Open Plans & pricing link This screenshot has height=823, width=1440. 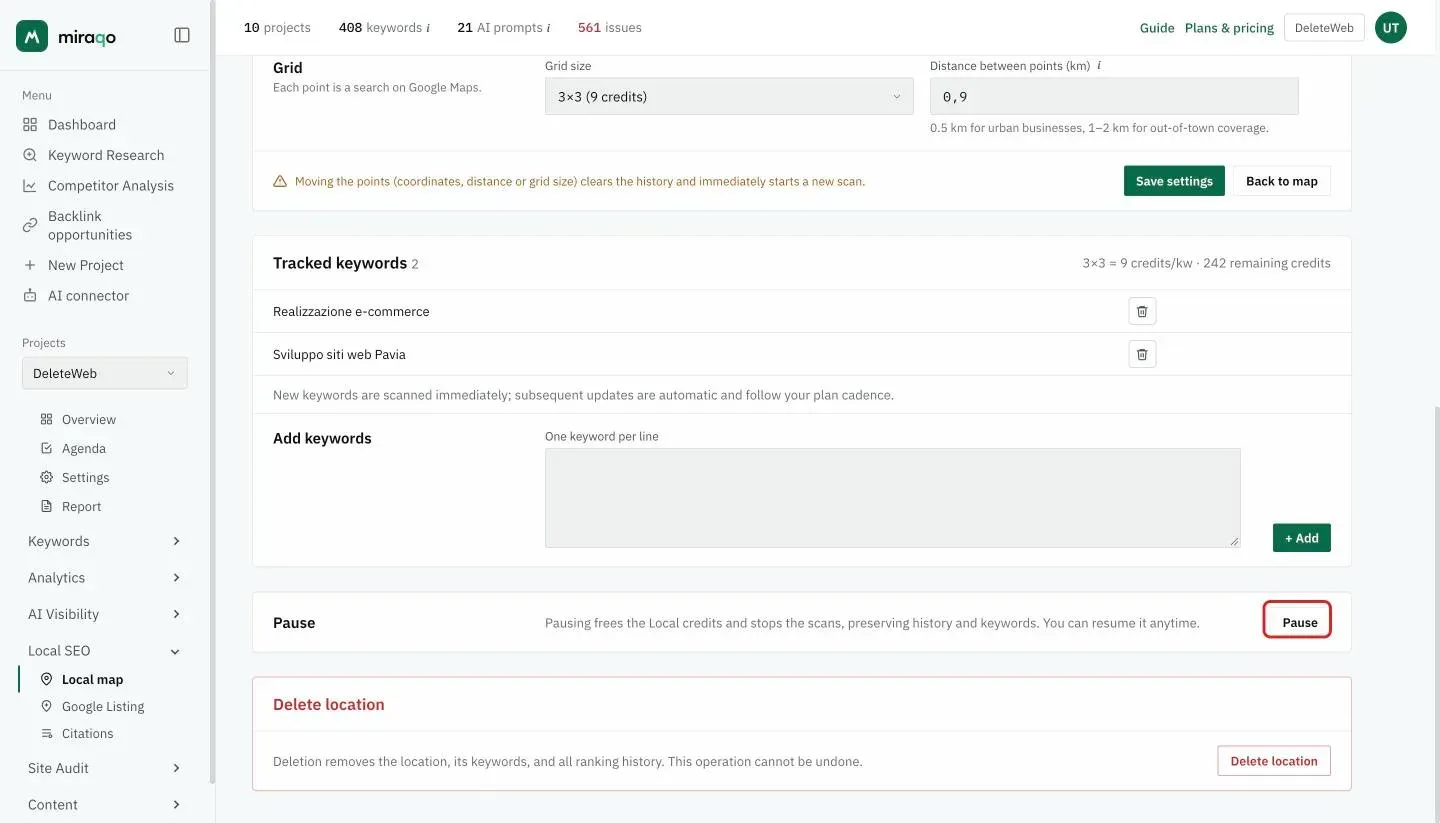pos(1229,28)
